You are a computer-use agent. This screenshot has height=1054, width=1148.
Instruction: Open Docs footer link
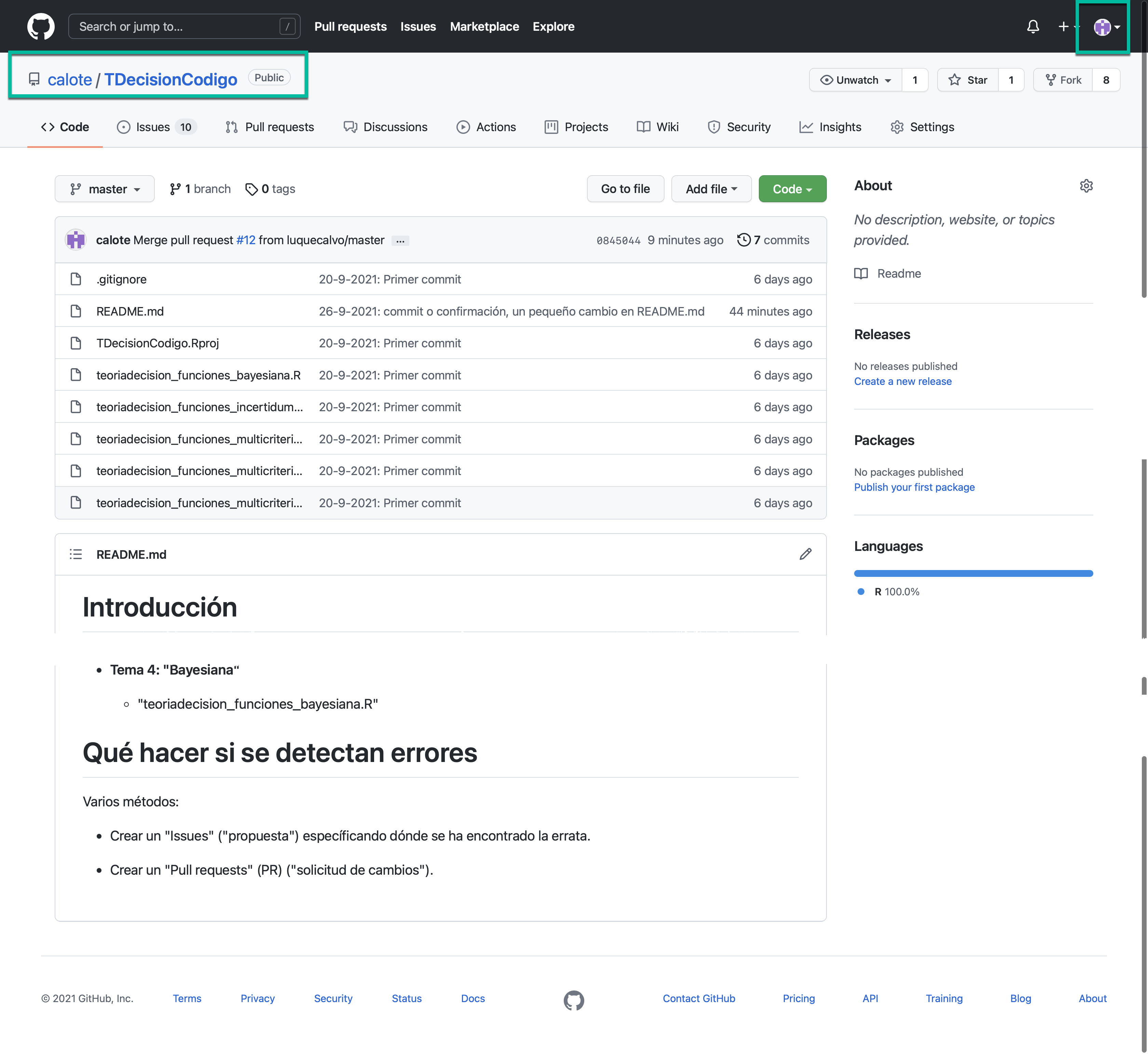point(473,998)
